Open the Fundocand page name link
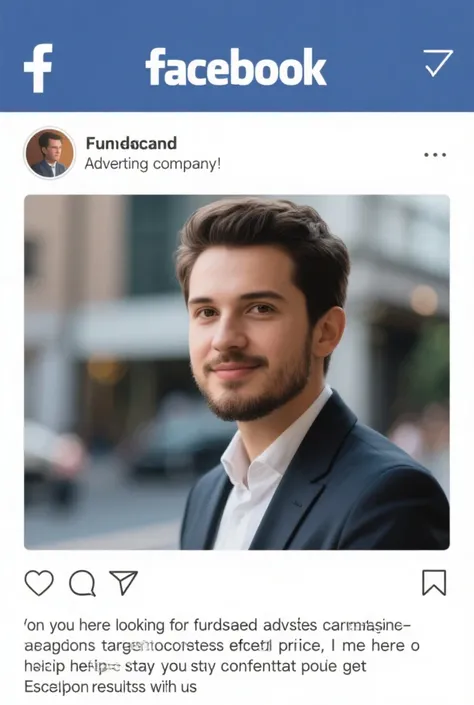Screen dimensions: 474x705 pyautogui.click(x=131, y=143)
